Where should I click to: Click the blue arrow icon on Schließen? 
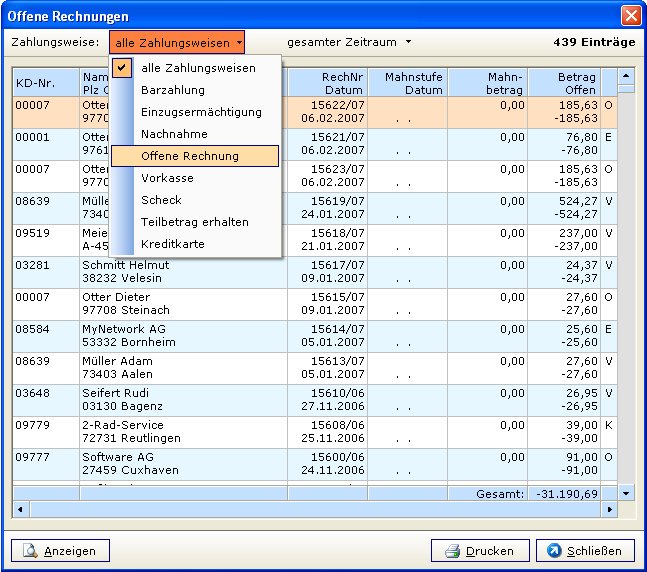(555, 551)
